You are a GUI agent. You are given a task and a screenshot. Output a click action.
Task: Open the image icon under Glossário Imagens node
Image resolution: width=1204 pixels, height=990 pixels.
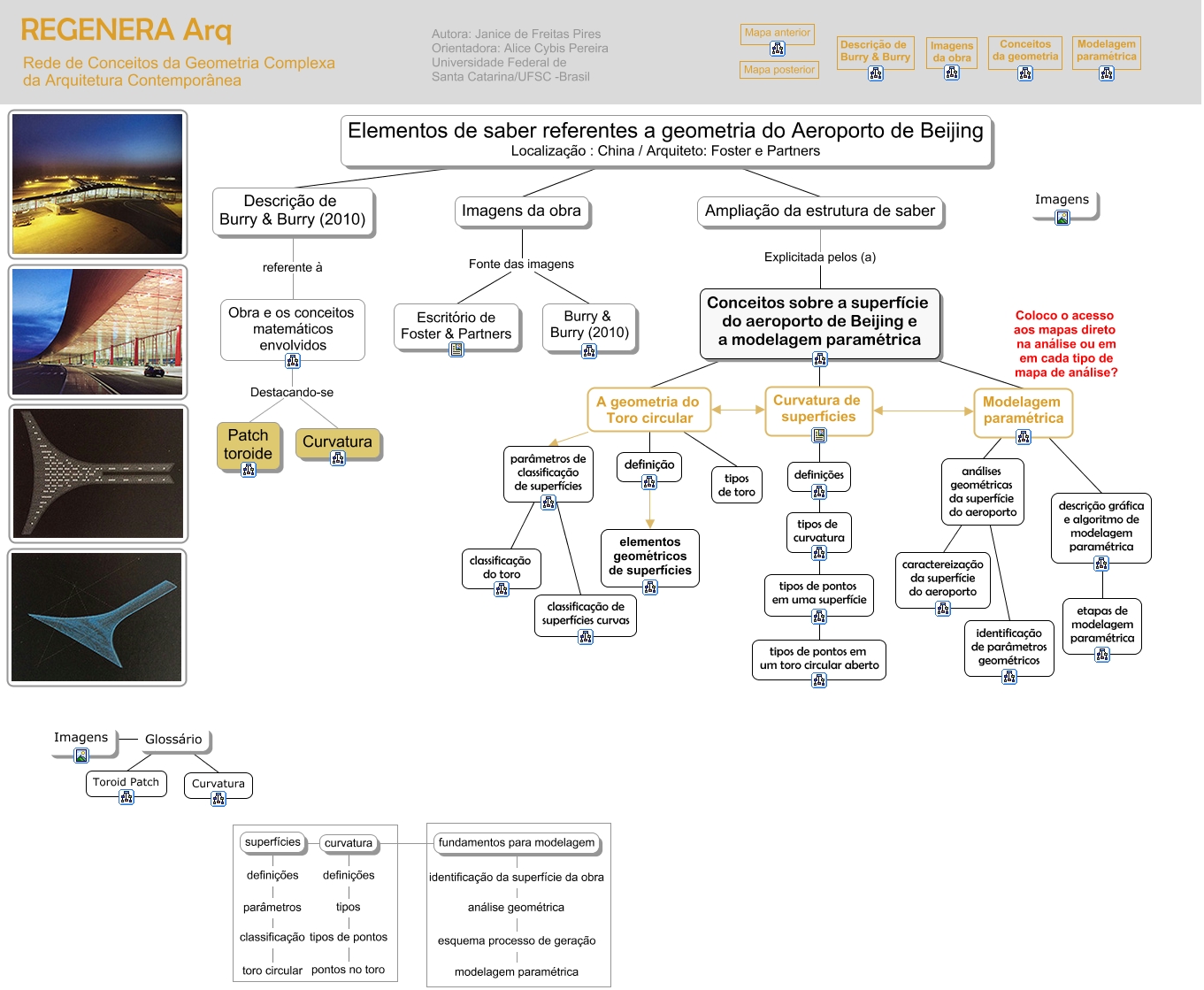81,756
